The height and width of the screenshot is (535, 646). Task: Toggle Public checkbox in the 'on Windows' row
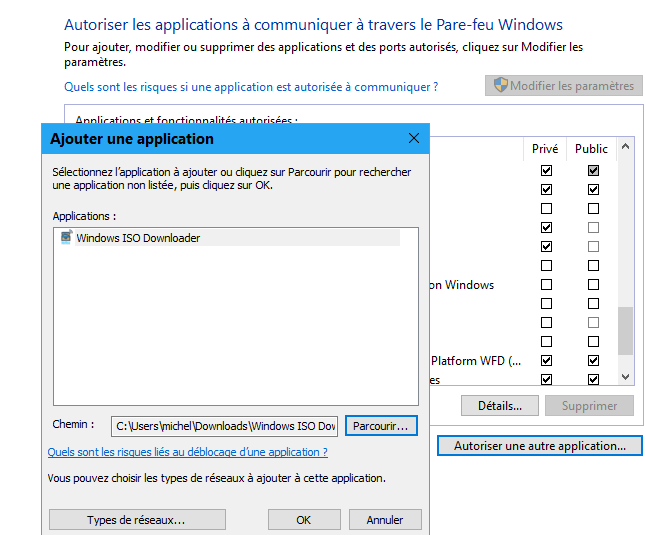593,285
